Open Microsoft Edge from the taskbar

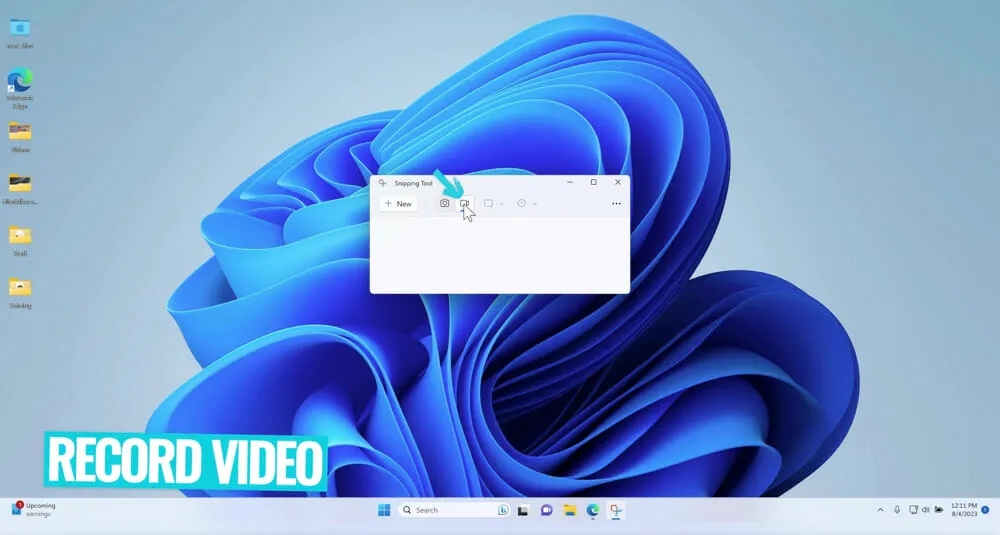coord(593,510)
